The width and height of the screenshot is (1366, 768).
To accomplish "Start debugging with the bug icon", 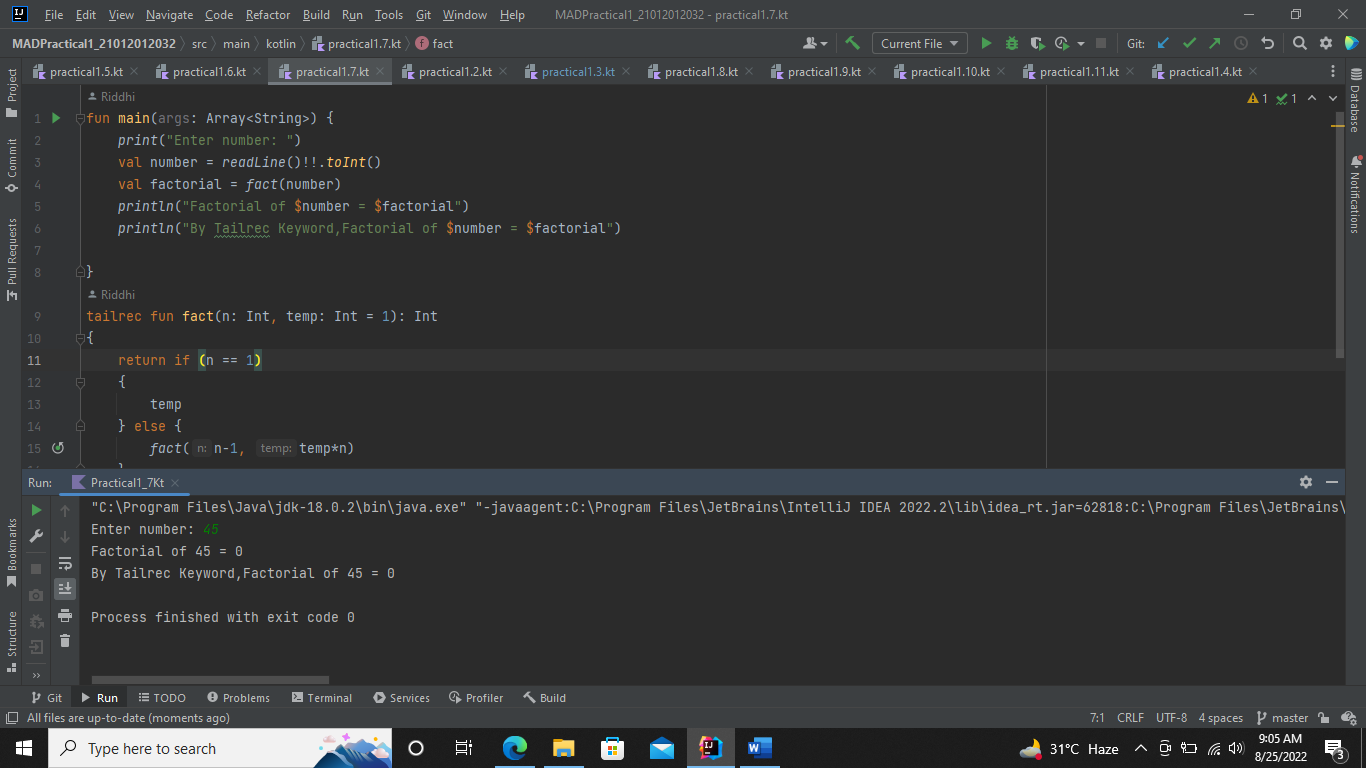I will pyautogui.click(x=1011, y=43).
